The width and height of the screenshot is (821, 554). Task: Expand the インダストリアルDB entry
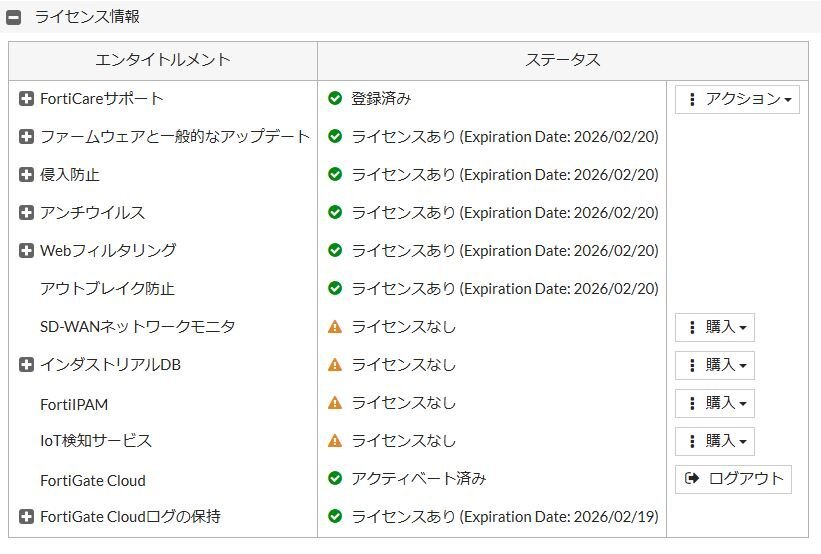pyautogui.click(x=26, y=364)
